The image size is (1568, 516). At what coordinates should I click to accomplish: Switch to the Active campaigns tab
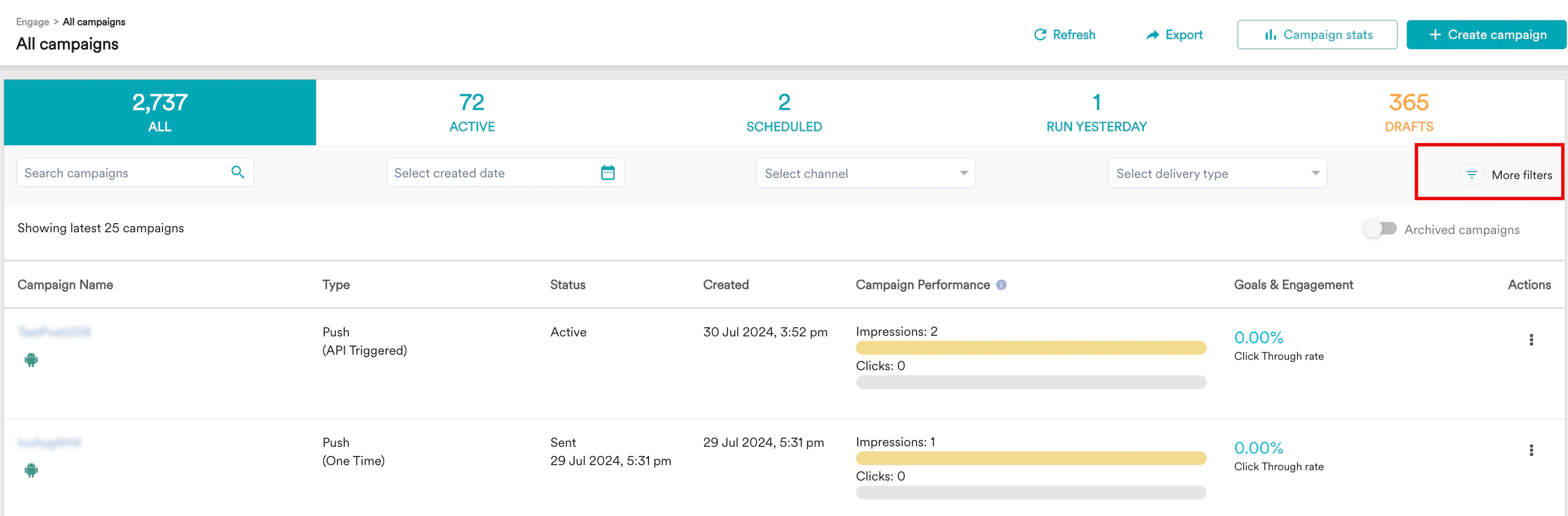pyautogui.click(x=472, y=112)
